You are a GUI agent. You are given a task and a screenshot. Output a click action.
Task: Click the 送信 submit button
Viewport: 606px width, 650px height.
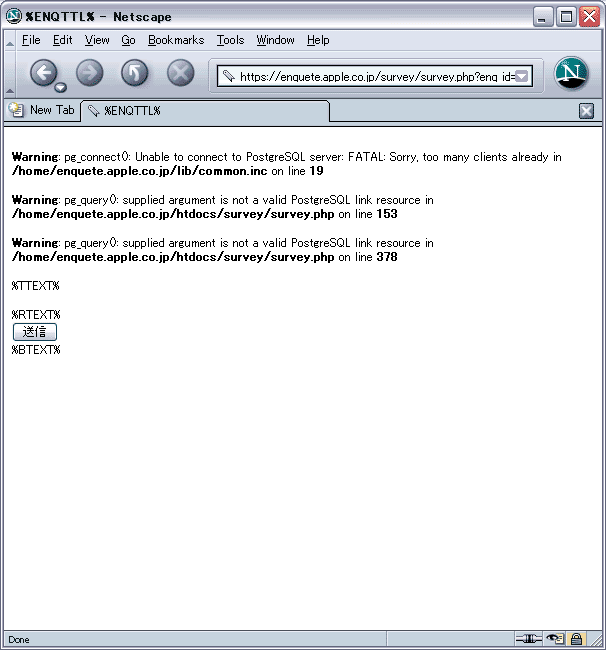[x=35, y=332]
